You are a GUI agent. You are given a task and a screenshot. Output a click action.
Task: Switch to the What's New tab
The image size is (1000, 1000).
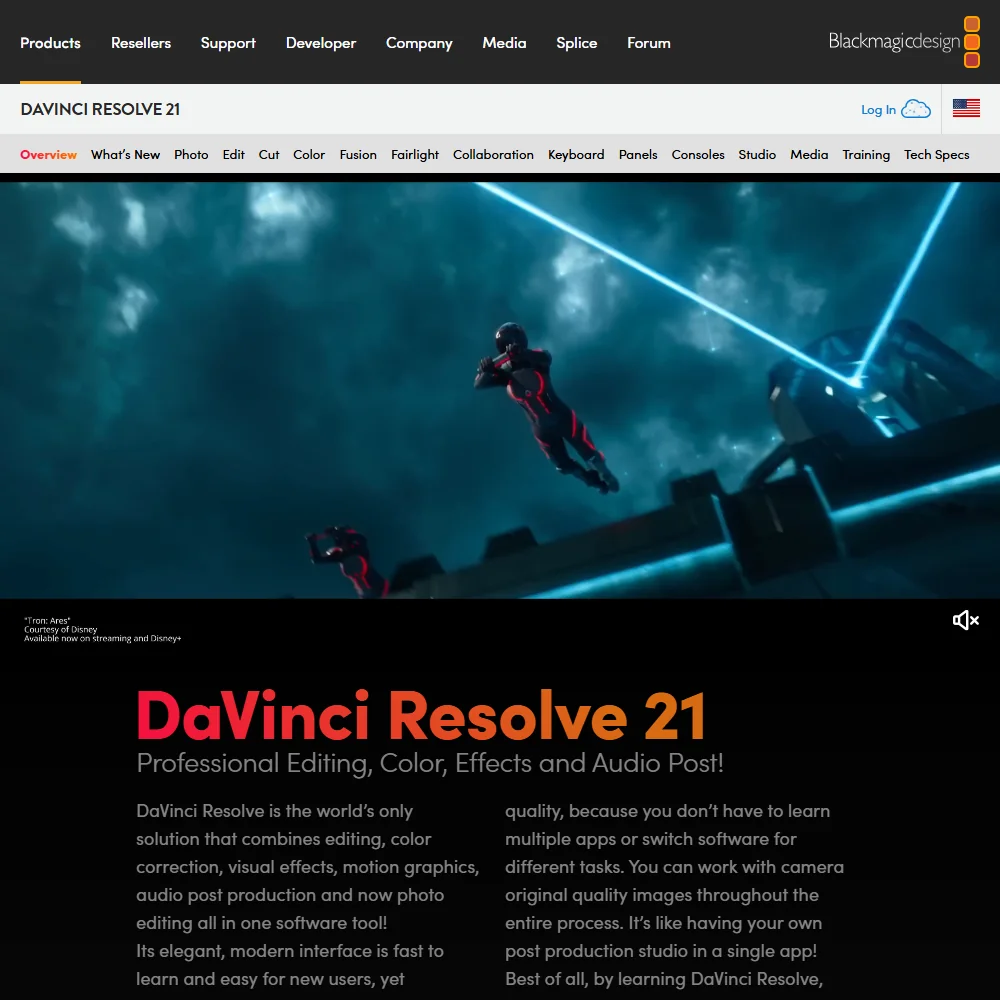point(126,154)
